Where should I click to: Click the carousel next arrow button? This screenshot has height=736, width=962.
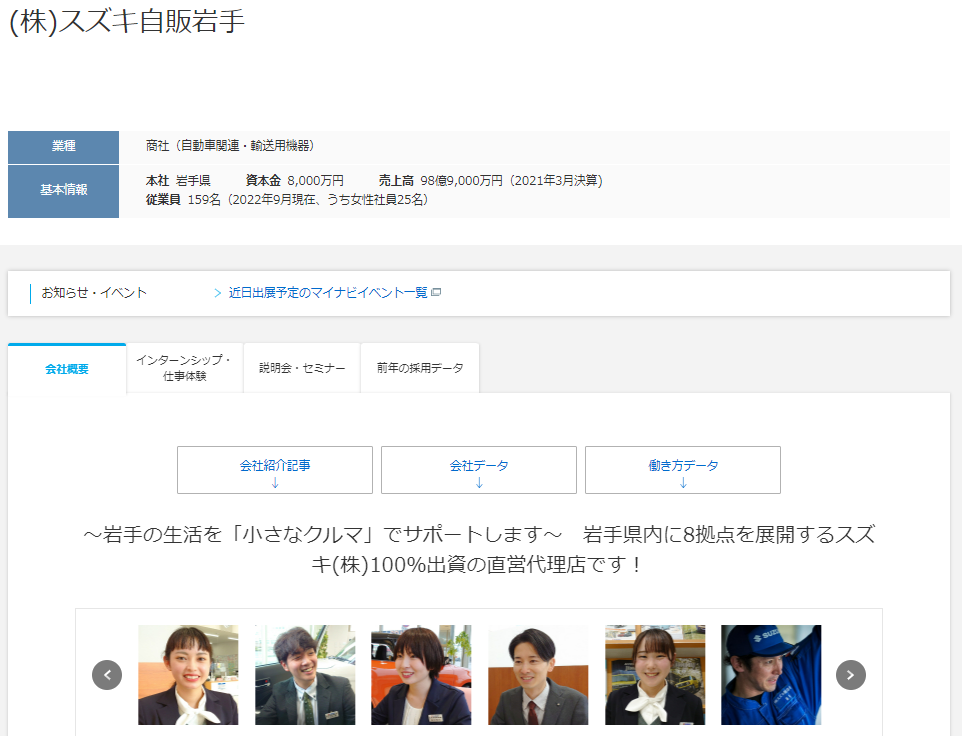pyautogui.click(x=850, y=675)
